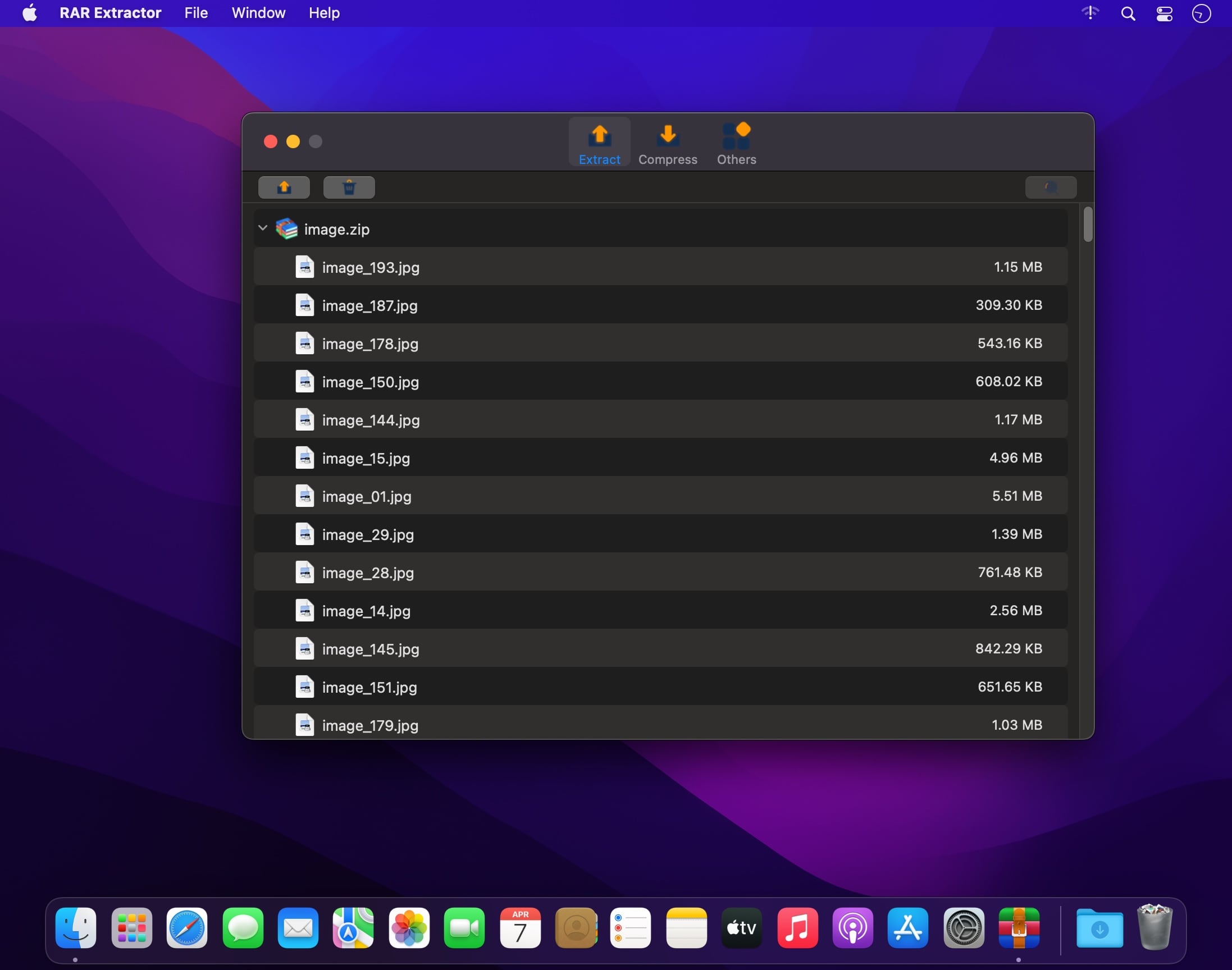Select image_145.jpg in the list
Viewport: 1232px width, 970px height.
pos(371,649)
